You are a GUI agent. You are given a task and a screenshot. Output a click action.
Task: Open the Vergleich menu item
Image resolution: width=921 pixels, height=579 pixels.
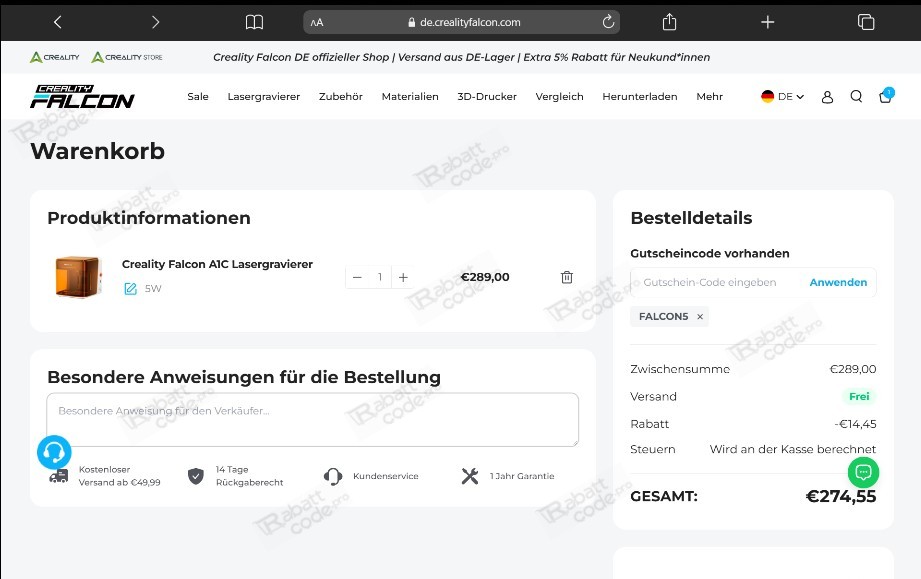point(559,96)
